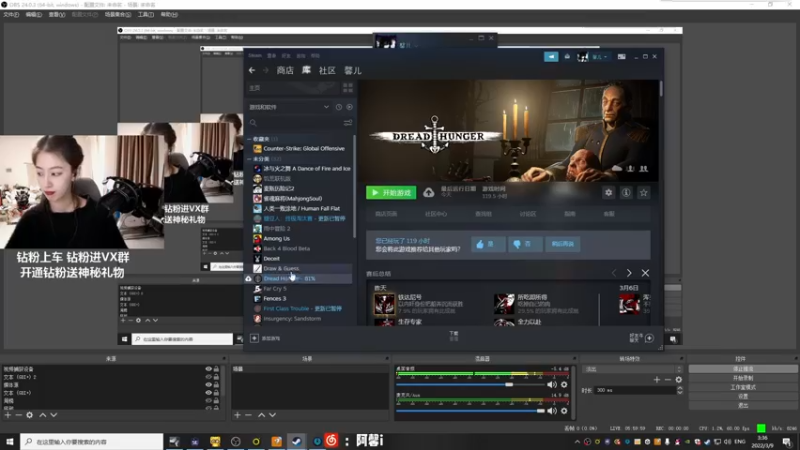Adjust transition duration spinner arrows
Screen dimensions: 800x450
point(680,390)
